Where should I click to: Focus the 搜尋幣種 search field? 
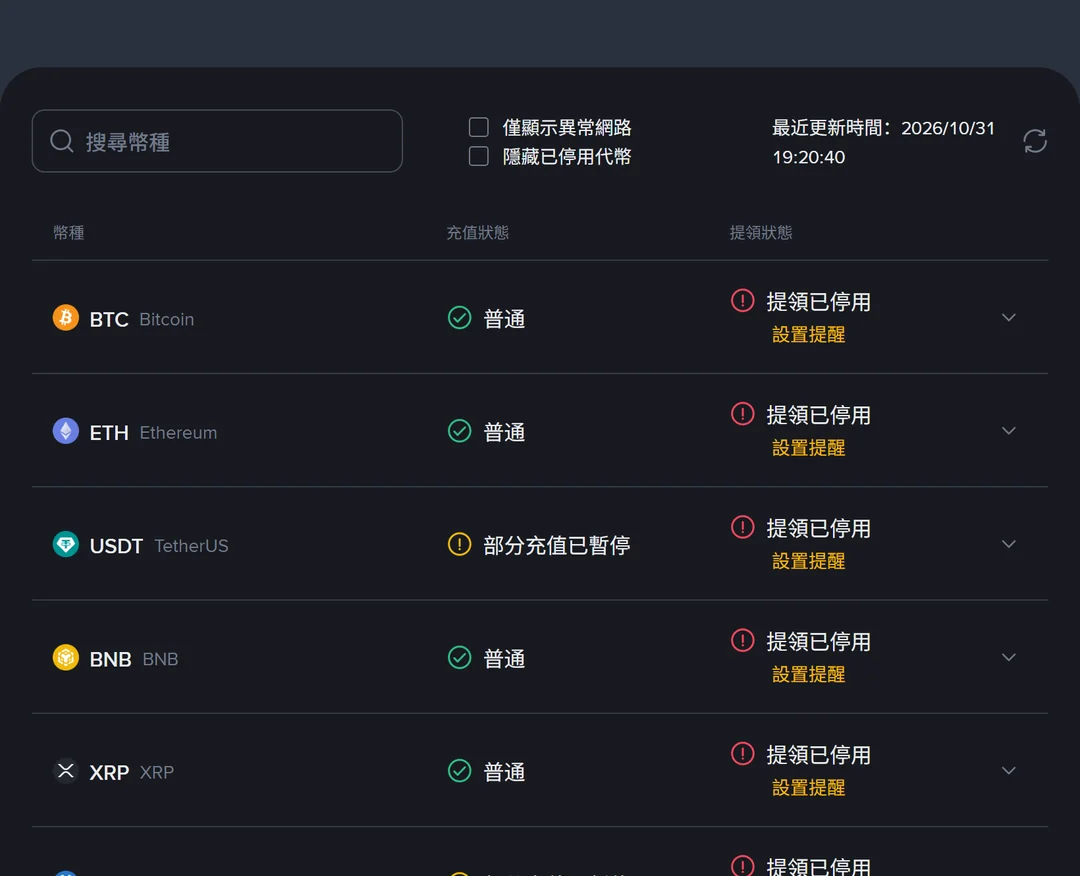[x=217, y=141]
